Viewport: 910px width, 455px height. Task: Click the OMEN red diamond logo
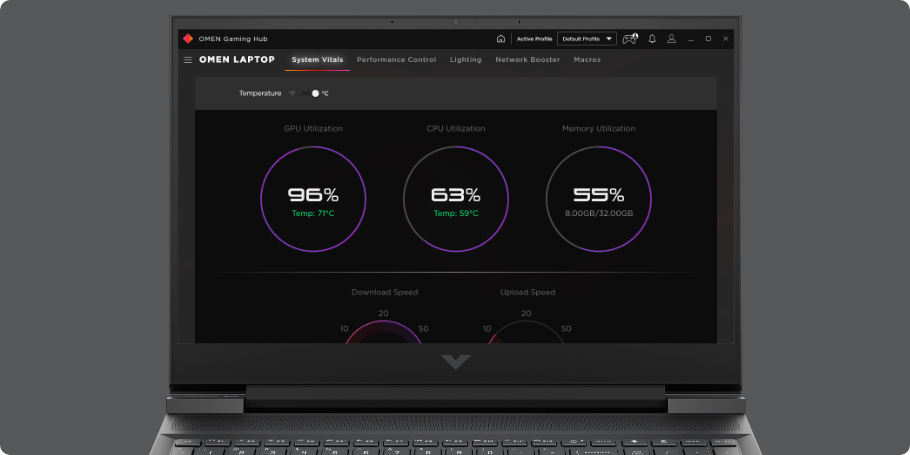click(x=188, y=39)
